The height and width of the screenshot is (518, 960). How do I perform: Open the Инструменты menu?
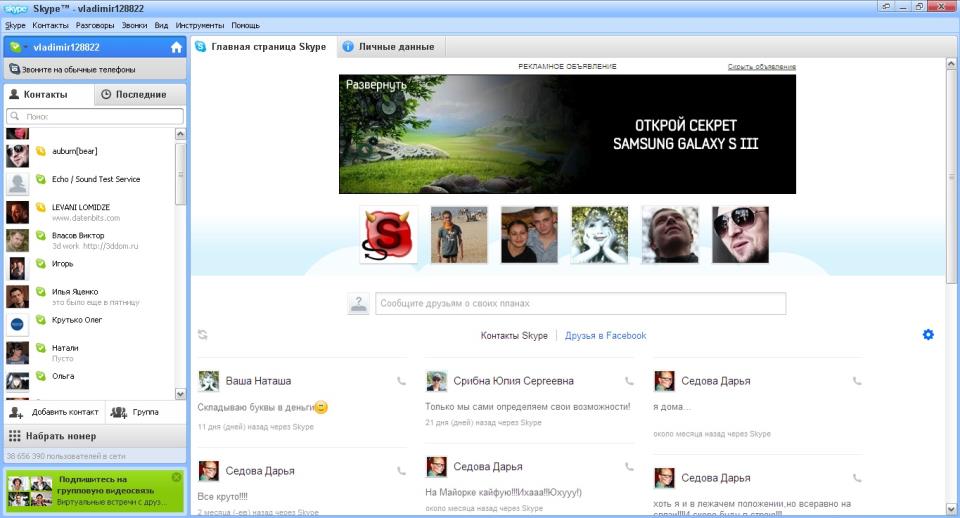(x=200, y=25)
